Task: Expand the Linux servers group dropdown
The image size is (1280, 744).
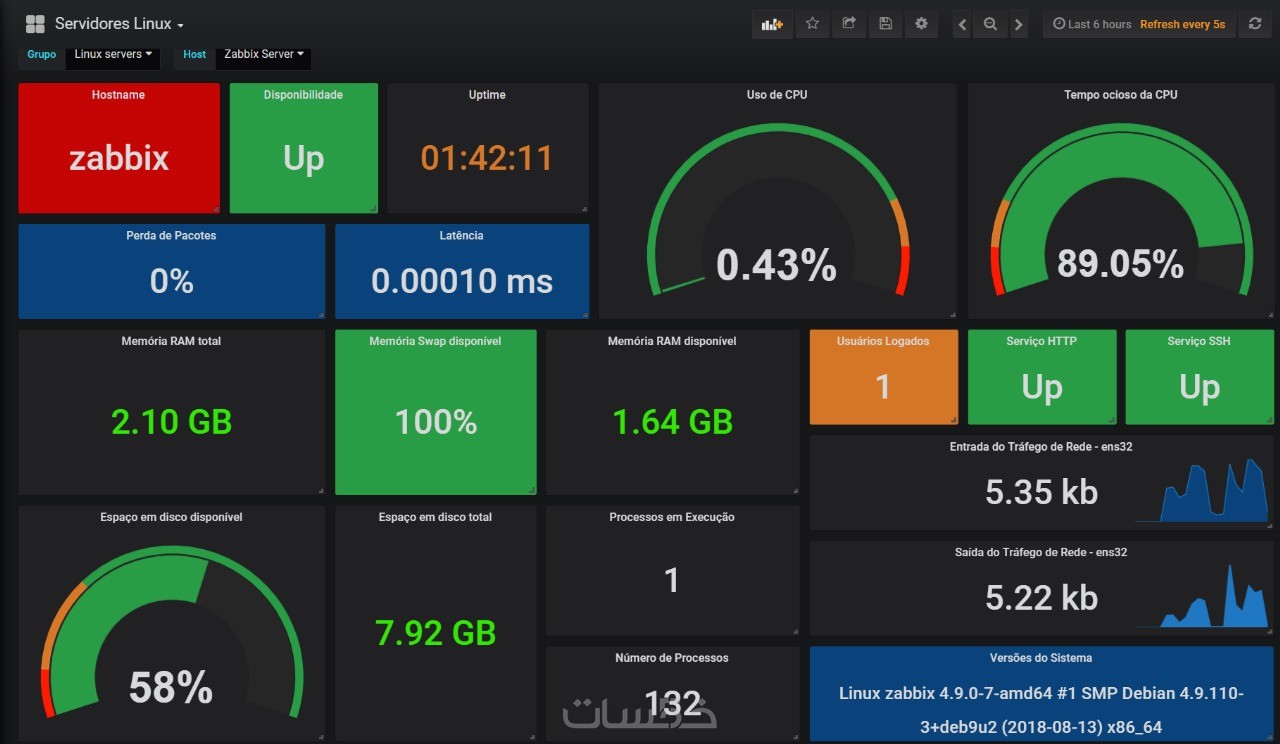Action: (113, 54)
